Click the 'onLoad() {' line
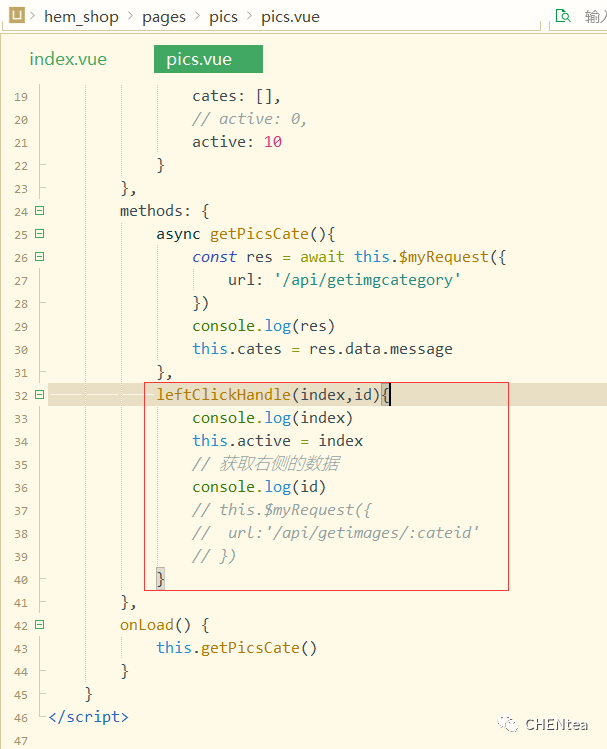The width and height of the screenshot is (607, 749). click(x=164, y=625)
